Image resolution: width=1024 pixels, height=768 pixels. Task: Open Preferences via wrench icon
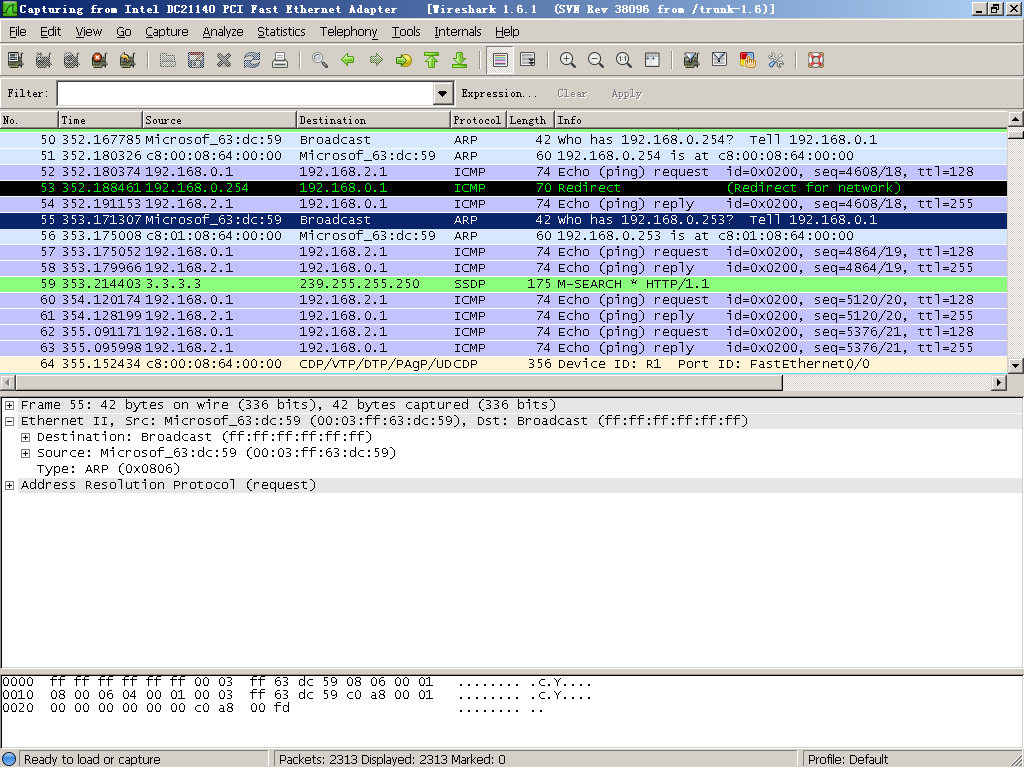776,60
